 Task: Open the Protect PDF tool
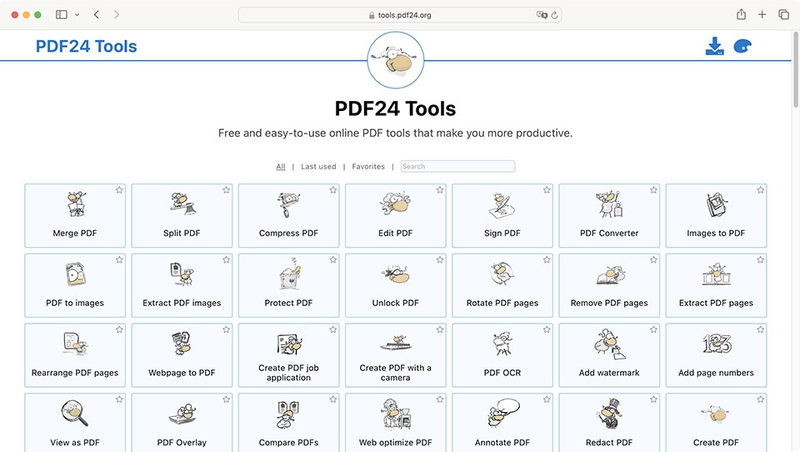click(289, 286)
